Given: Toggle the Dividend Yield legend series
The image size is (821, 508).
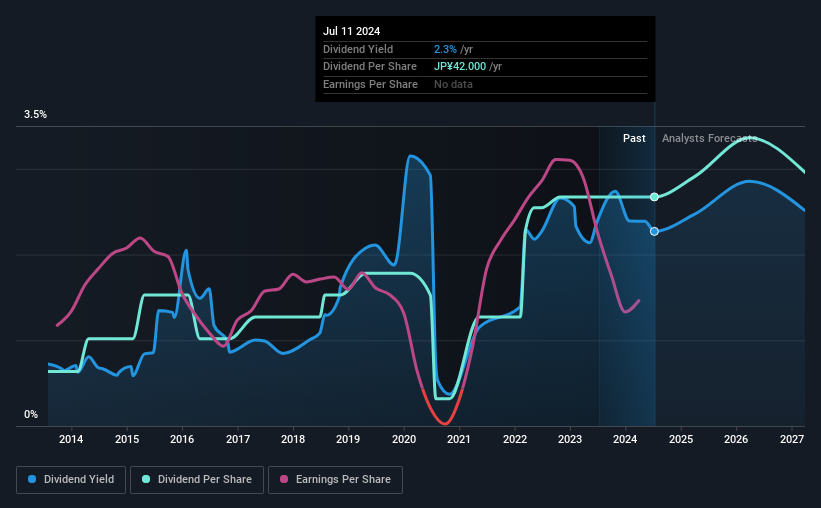Looking at the screenshot, I should coord(71,480).
